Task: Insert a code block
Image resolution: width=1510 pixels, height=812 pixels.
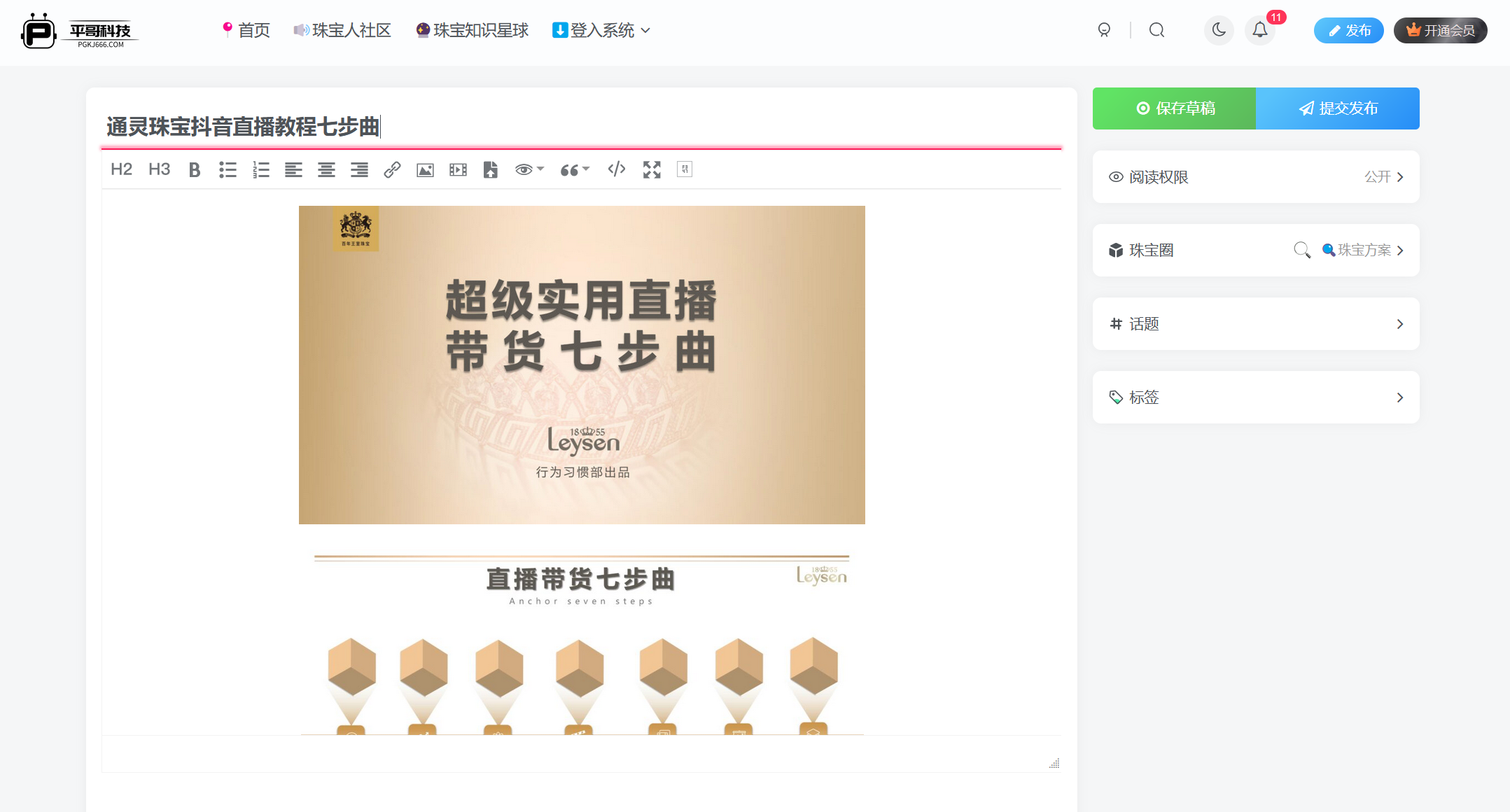Action: point(615,169)
